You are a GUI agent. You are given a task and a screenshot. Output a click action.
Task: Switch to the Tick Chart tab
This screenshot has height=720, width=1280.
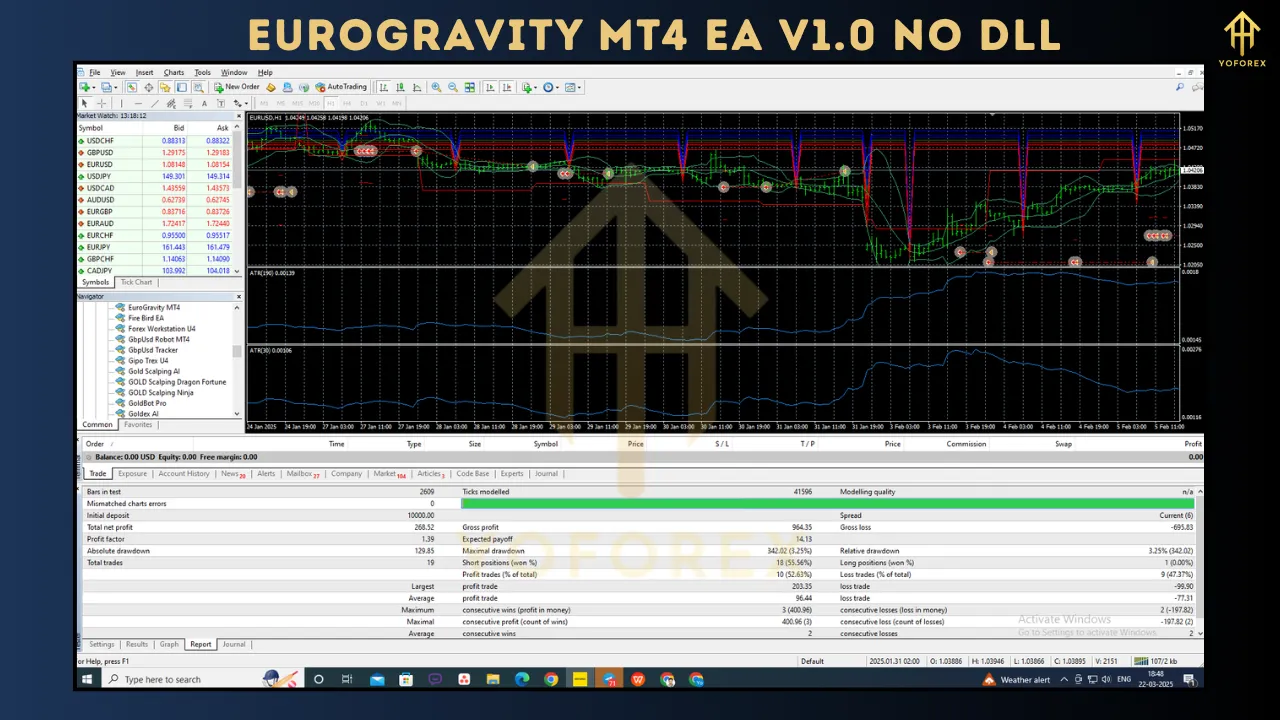pyautogui.click(x=137, y=283)
